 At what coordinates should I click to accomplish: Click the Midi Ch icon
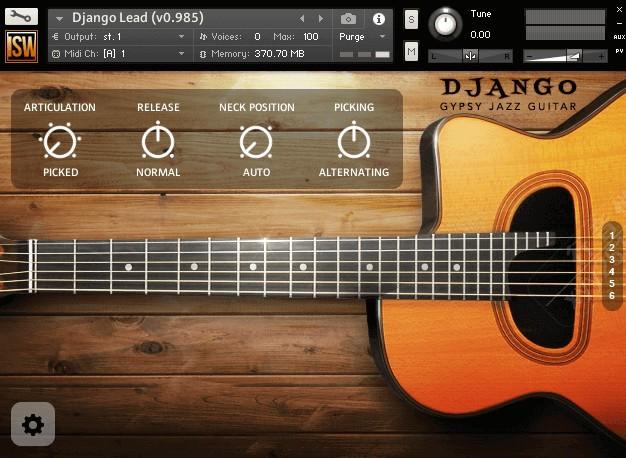pos(56,54)
